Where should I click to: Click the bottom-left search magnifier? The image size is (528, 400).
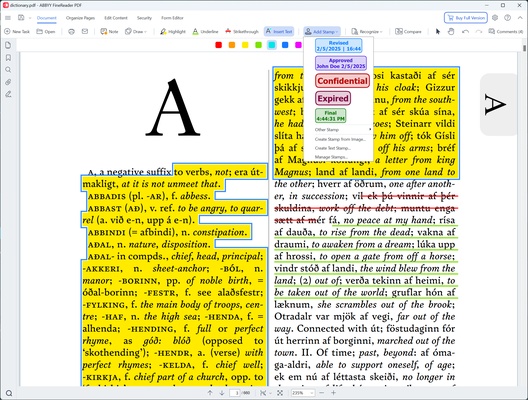pyautogui.click(x=9, y=393)
